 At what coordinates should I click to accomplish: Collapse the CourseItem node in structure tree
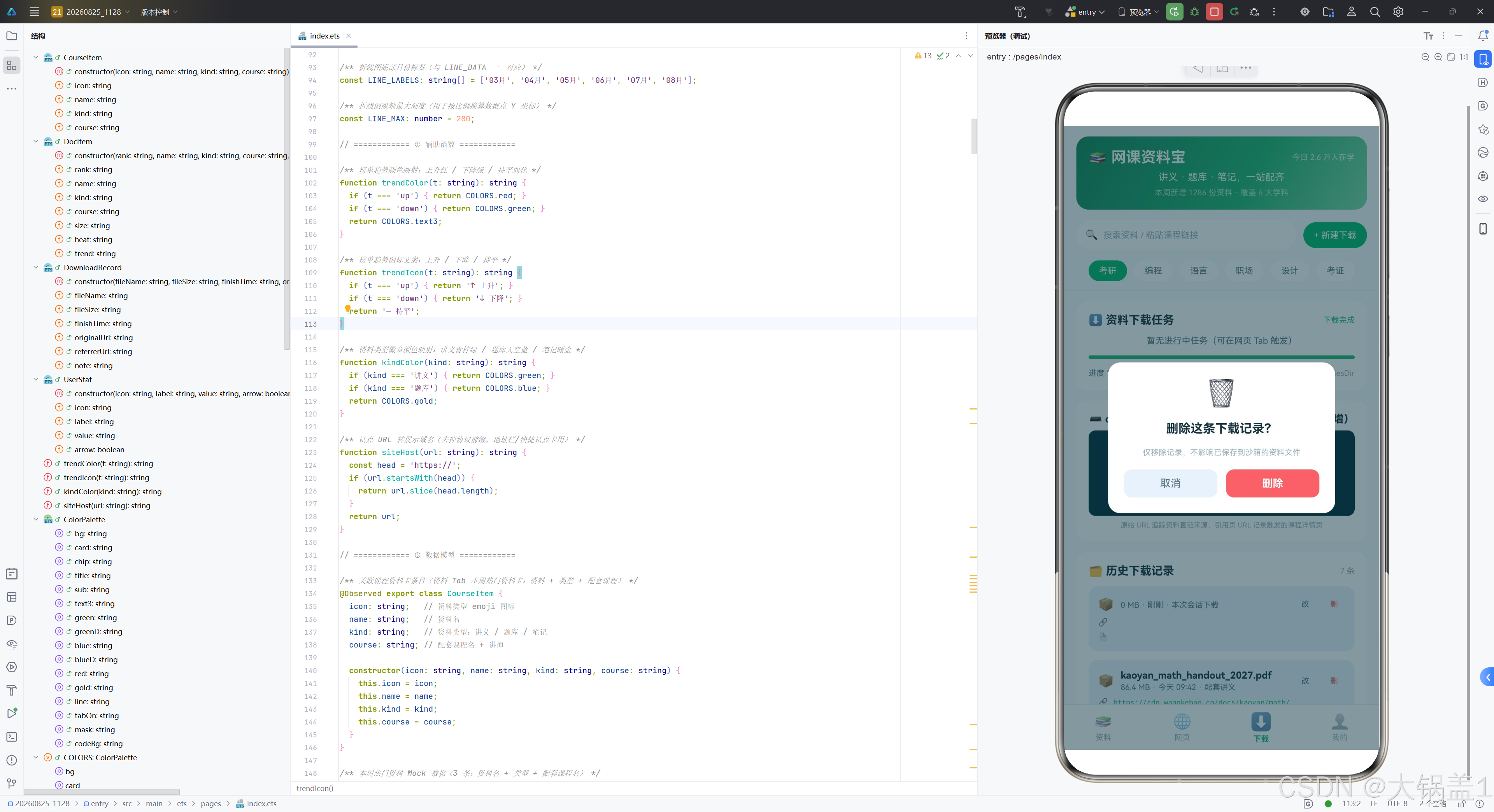pos(36,58)
